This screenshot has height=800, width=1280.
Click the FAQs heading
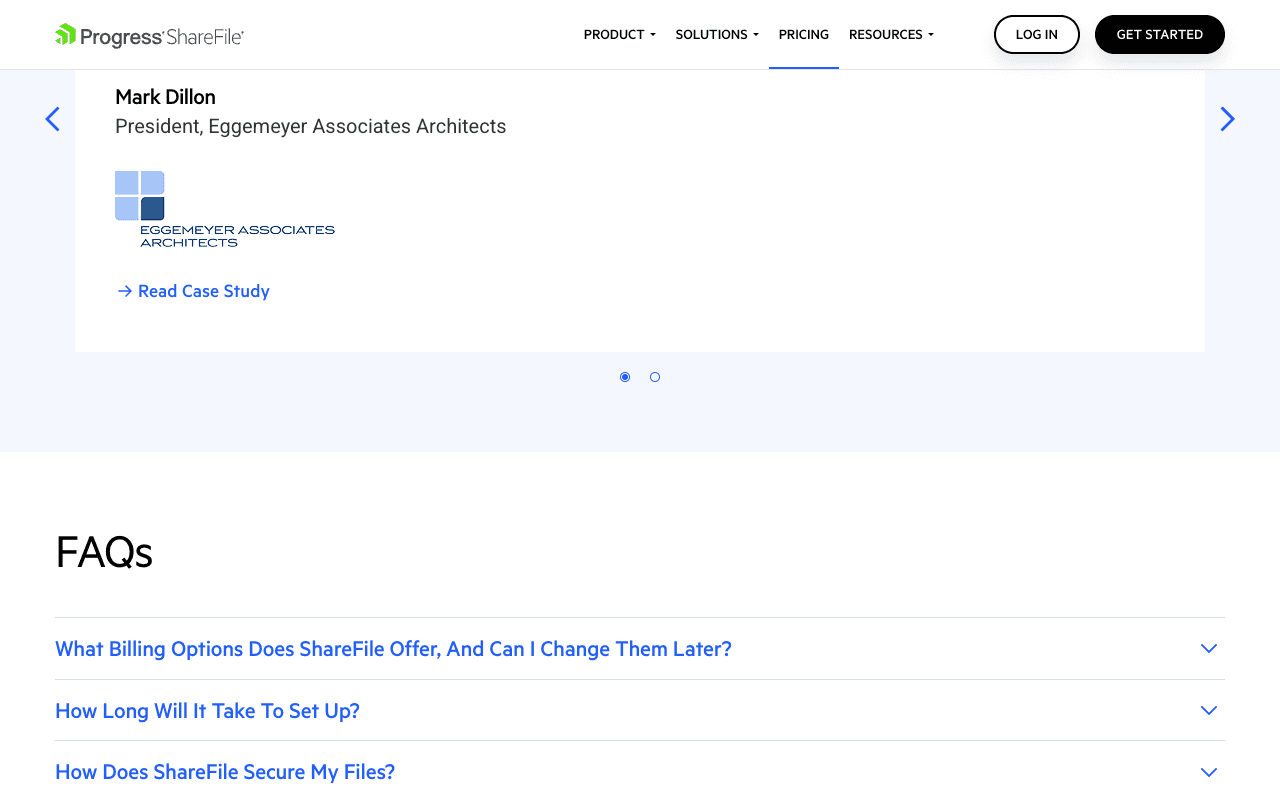[104, 552]
